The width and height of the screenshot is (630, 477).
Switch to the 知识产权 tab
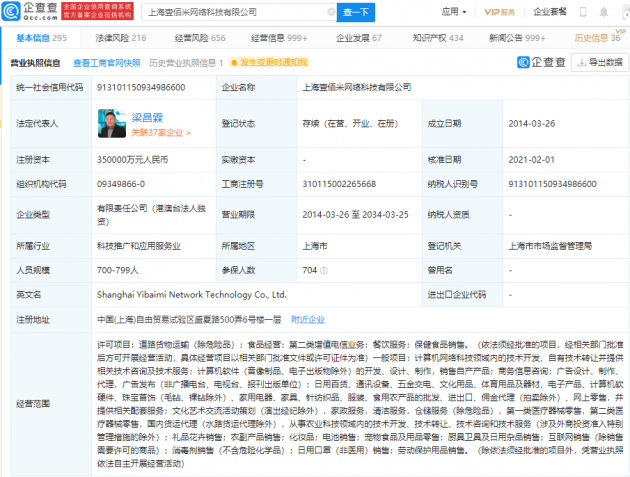point(438,38)
